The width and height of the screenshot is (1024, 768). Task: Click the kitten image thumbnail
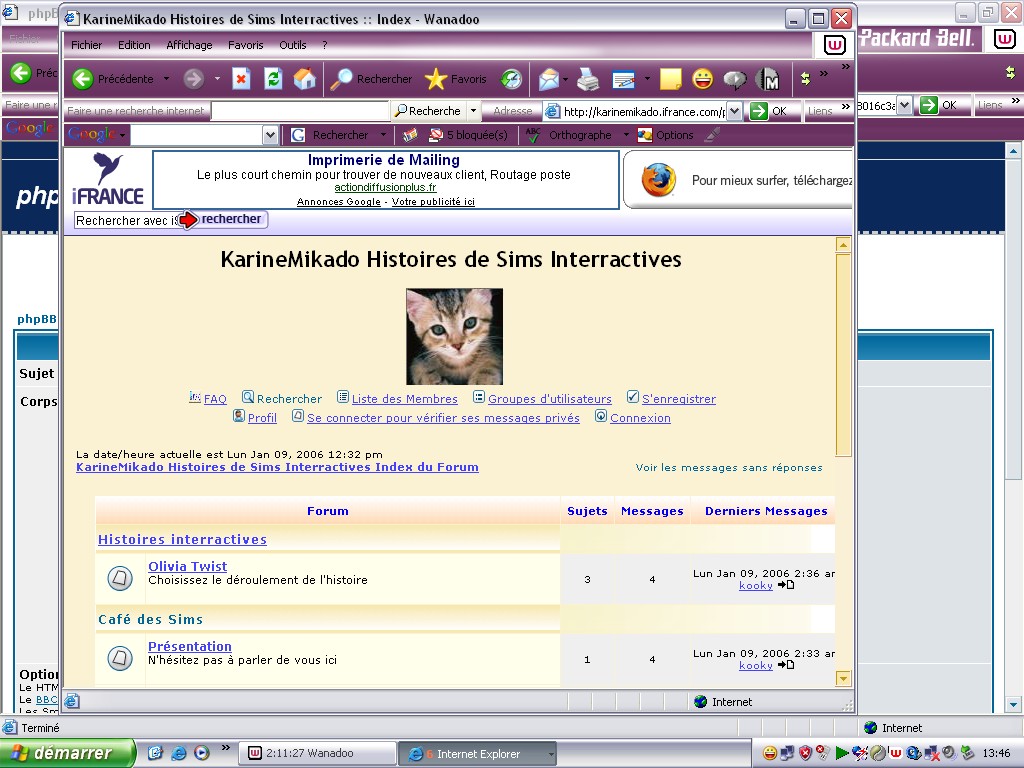click(x=454, y=336)
